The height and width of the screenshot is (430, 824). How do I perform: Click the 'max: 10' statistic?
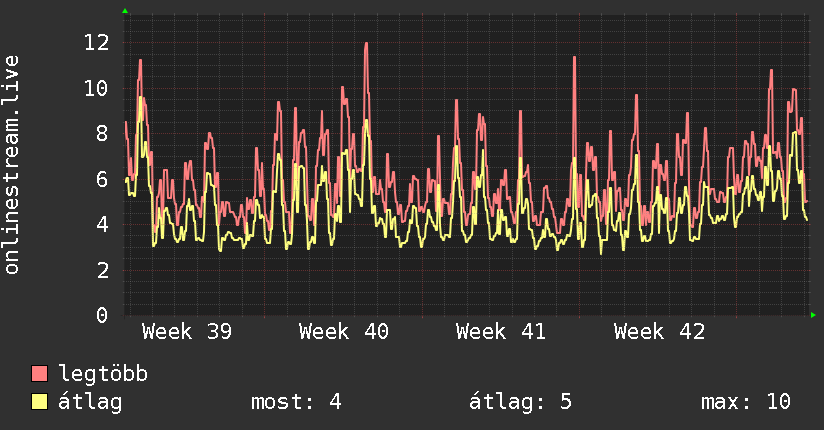tap(746, 402)
